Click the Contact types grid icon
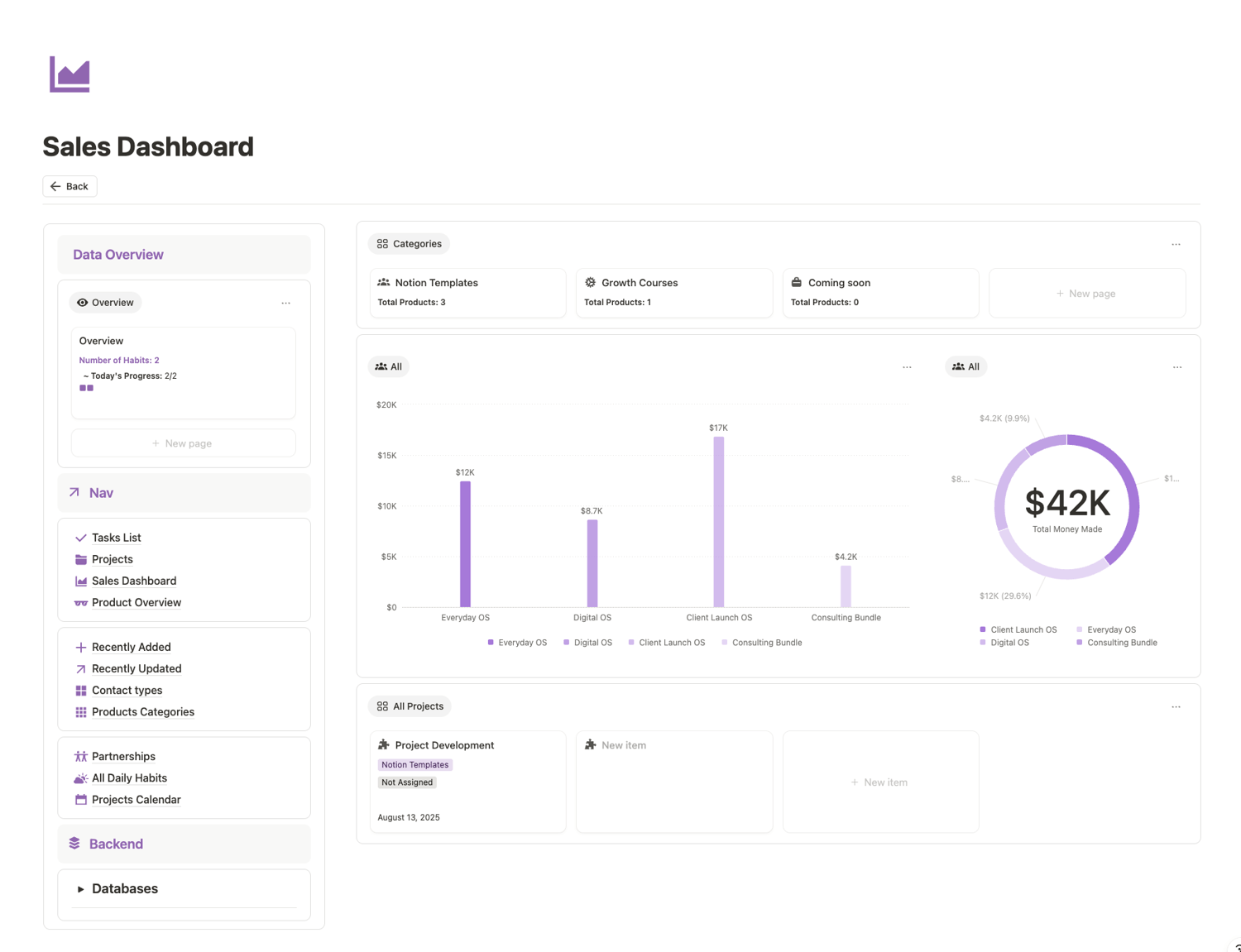Screen dimensions: 1241x952 pos(81,690)
